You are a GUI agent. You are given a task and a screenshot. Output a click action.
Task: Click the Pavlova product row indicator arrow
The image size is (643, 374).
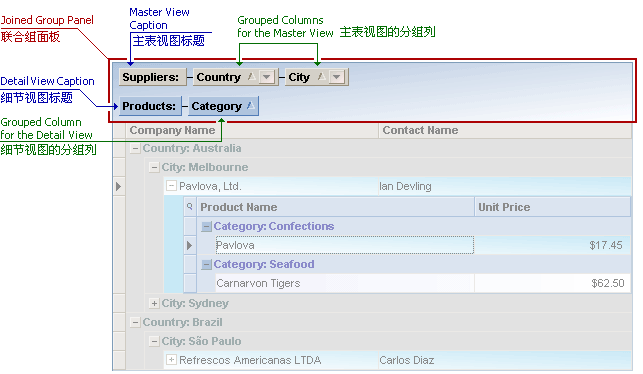click(190, 245)
